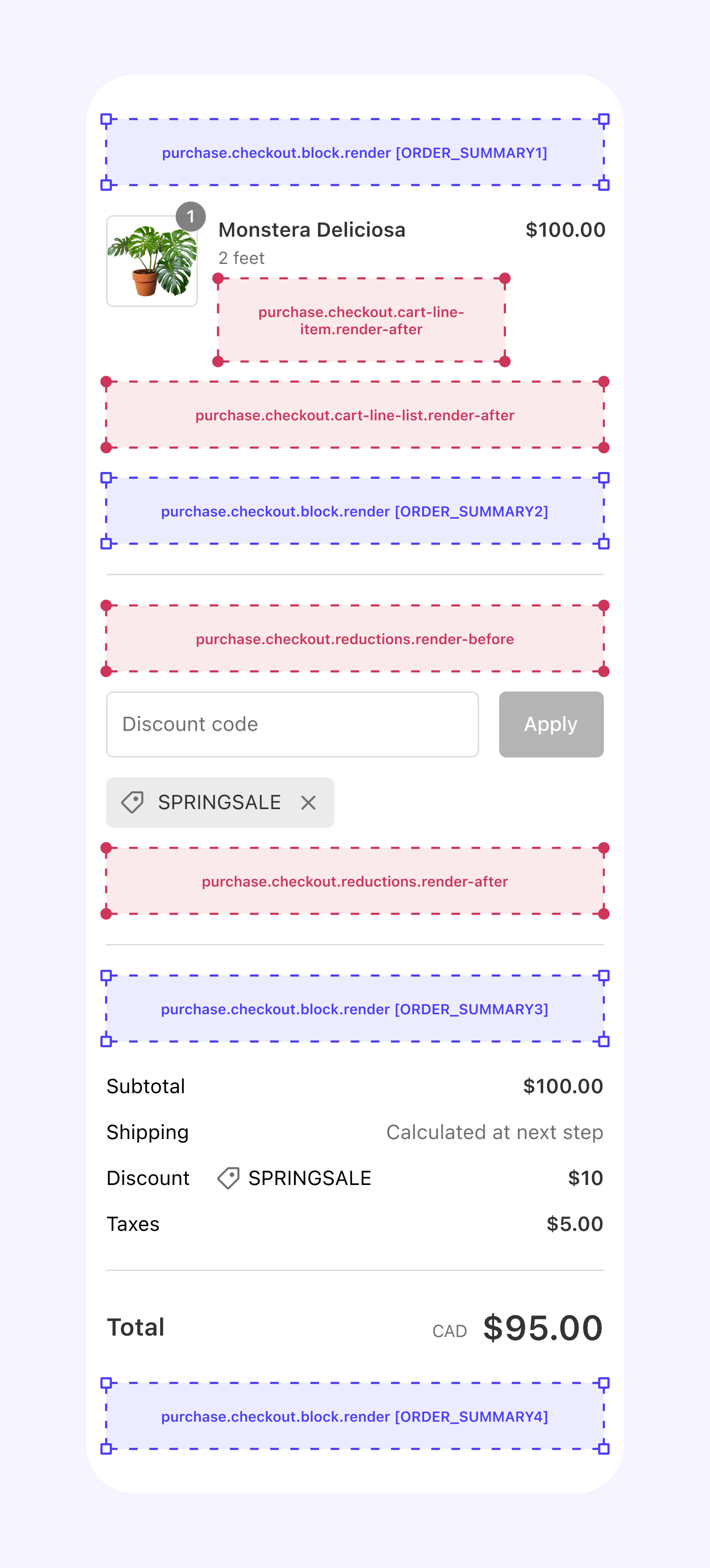Viewport: 710px width, 1568px height.
Task: Click the quantity badge on product image
Action: click(190, 217)
